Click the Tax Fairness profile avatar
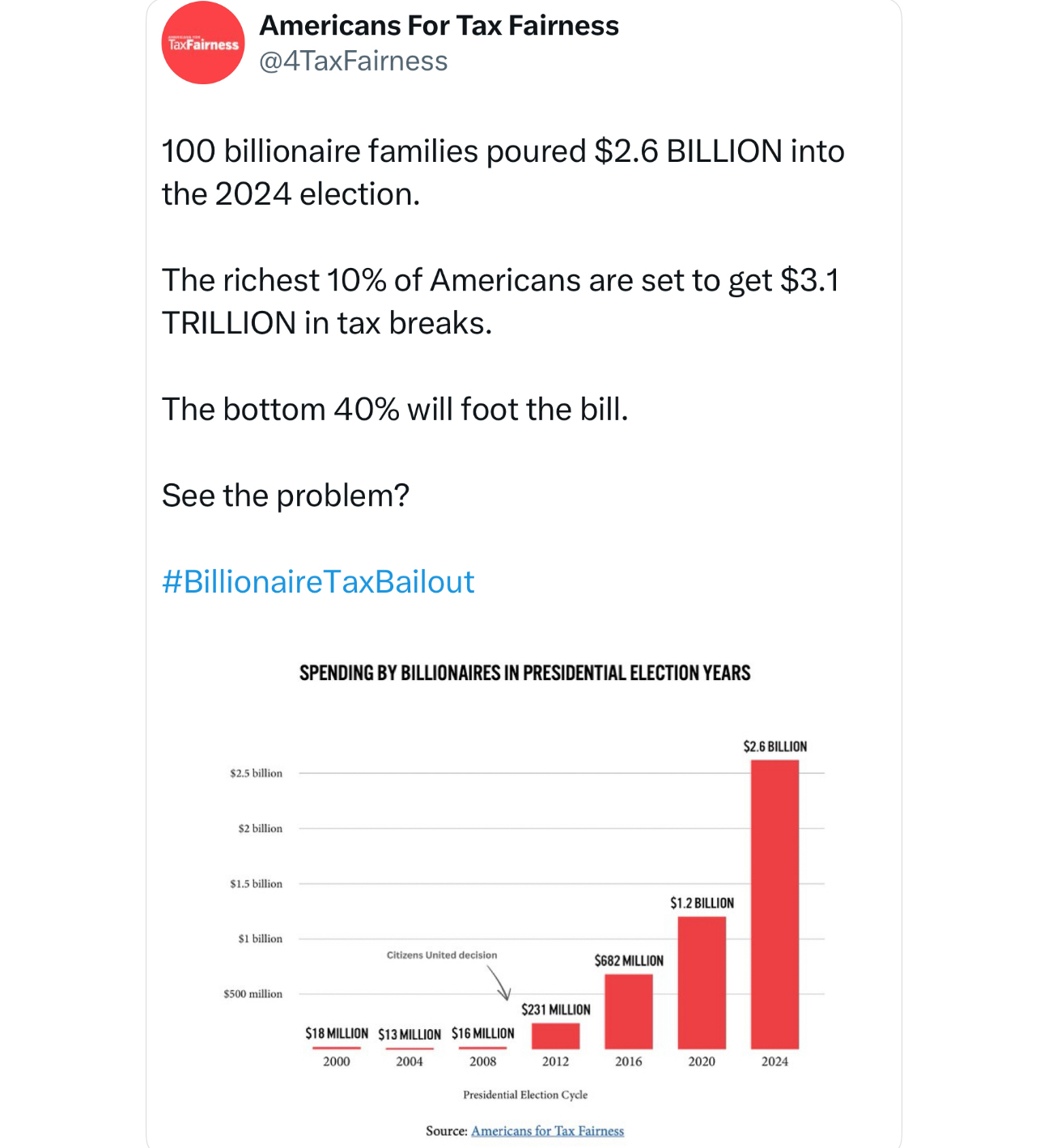Viewport: 1044px width, 1148px height. [203, 43]
